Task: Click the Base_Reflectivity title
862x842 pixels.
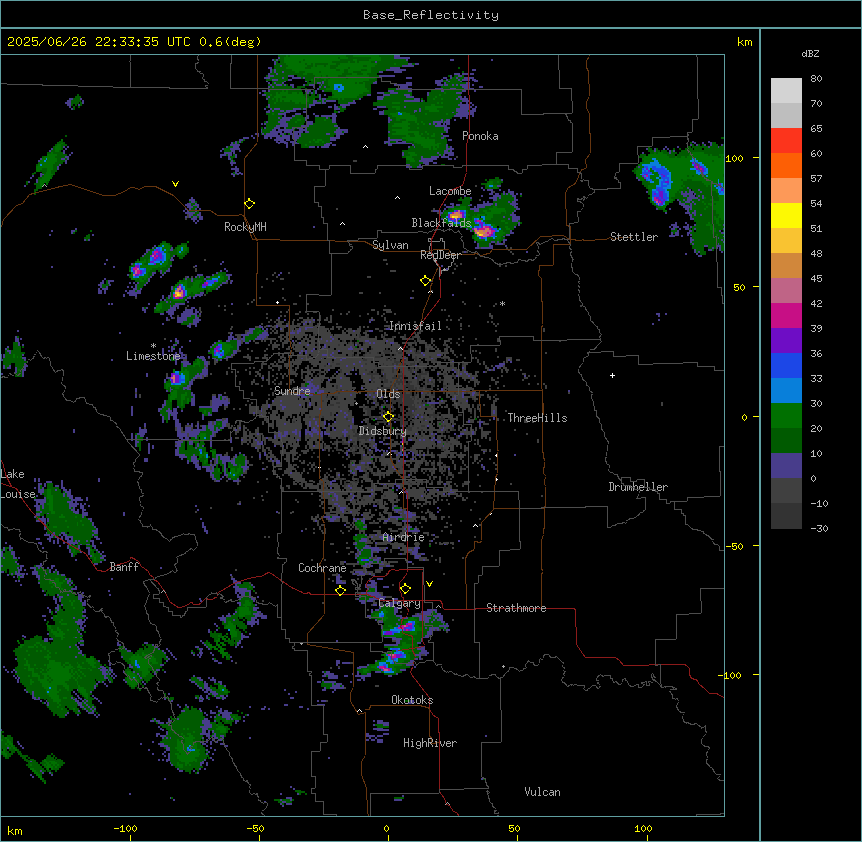Action: coord(431,15)
